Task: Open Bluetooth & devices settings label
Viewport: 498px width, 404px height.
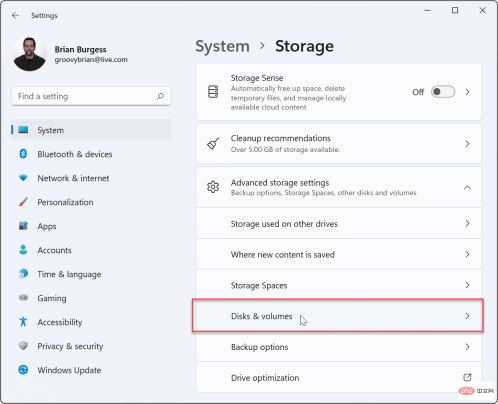Action: tap(75, 154)
